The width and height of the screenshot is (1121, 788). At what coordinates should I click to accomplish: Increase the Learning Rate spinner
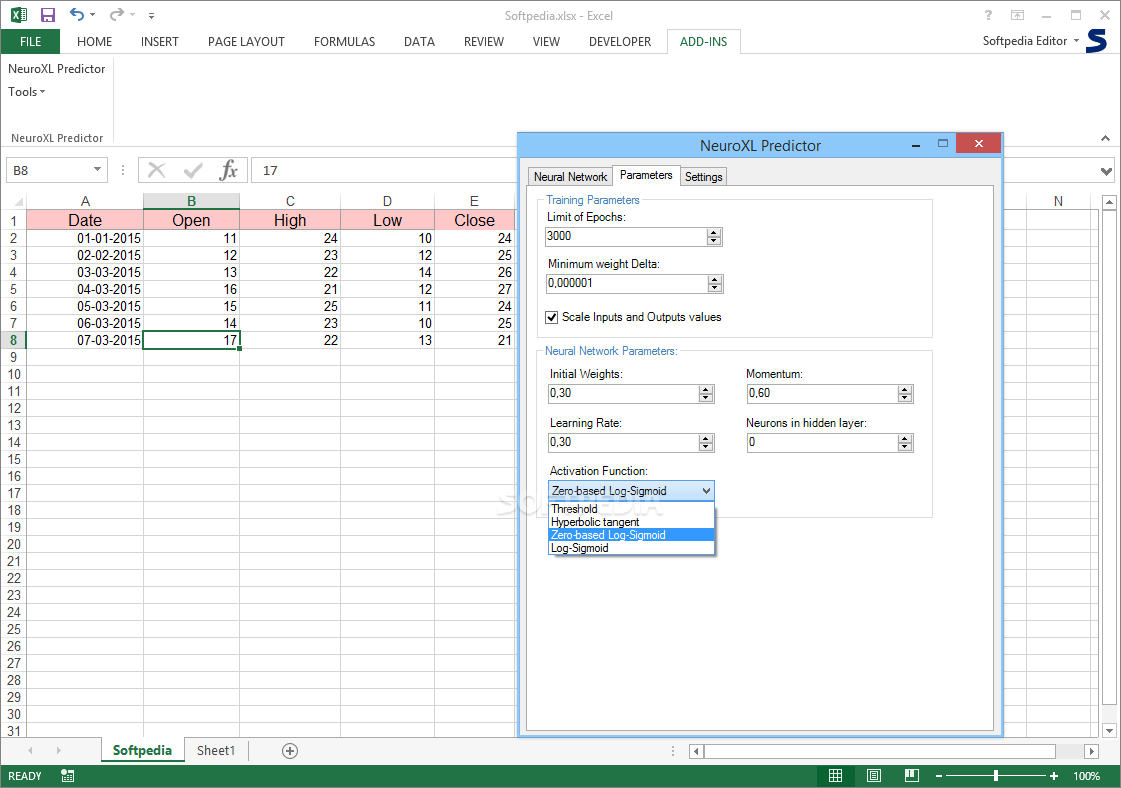point(706,438)
